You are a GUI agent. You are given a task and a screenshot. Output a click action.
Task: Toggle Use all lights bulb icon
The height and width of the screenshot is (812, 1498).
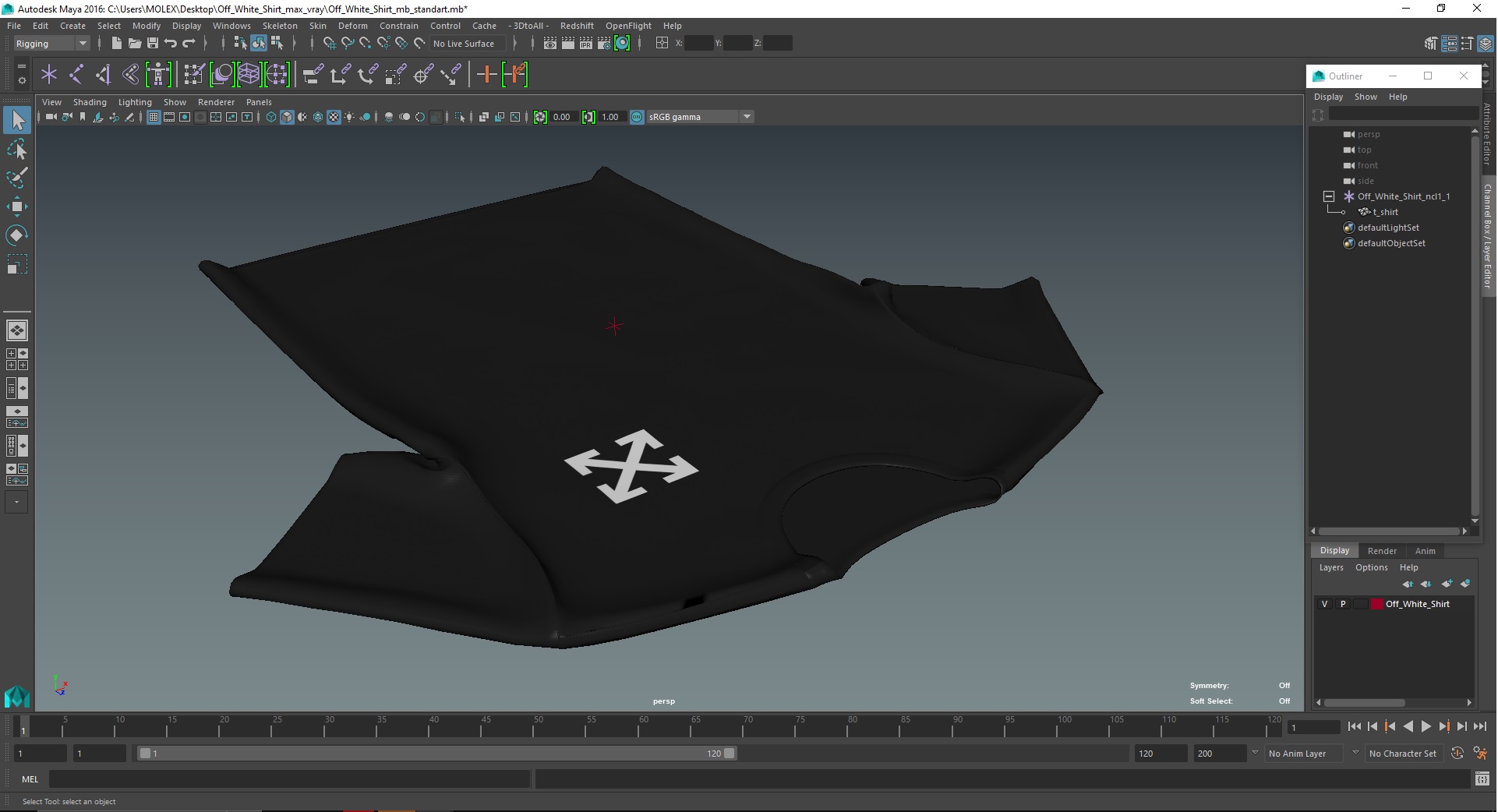click(349, 117)
